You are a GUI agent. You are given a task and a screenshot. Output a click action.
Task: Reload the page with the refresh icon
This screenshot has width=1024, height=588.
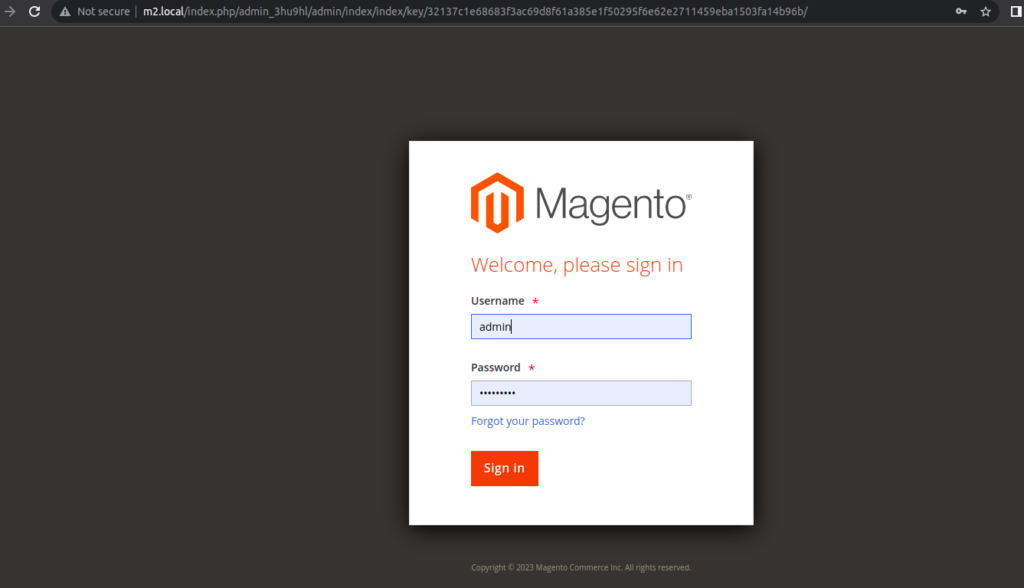pos(34,11)
